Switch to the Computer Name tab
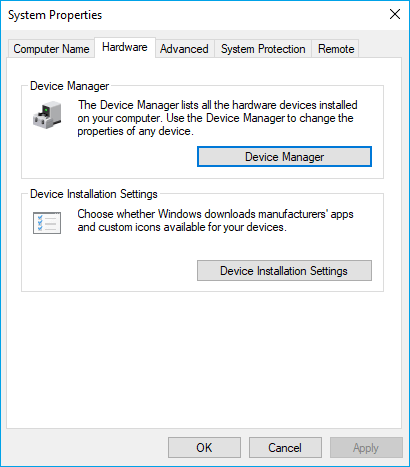Screen dimensions: 410x467 point(51,49)
